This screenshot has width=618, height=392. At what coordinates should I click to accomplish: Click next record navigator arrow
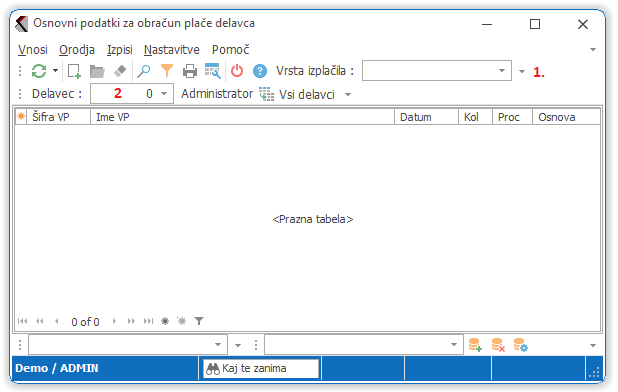click(114, 321)
